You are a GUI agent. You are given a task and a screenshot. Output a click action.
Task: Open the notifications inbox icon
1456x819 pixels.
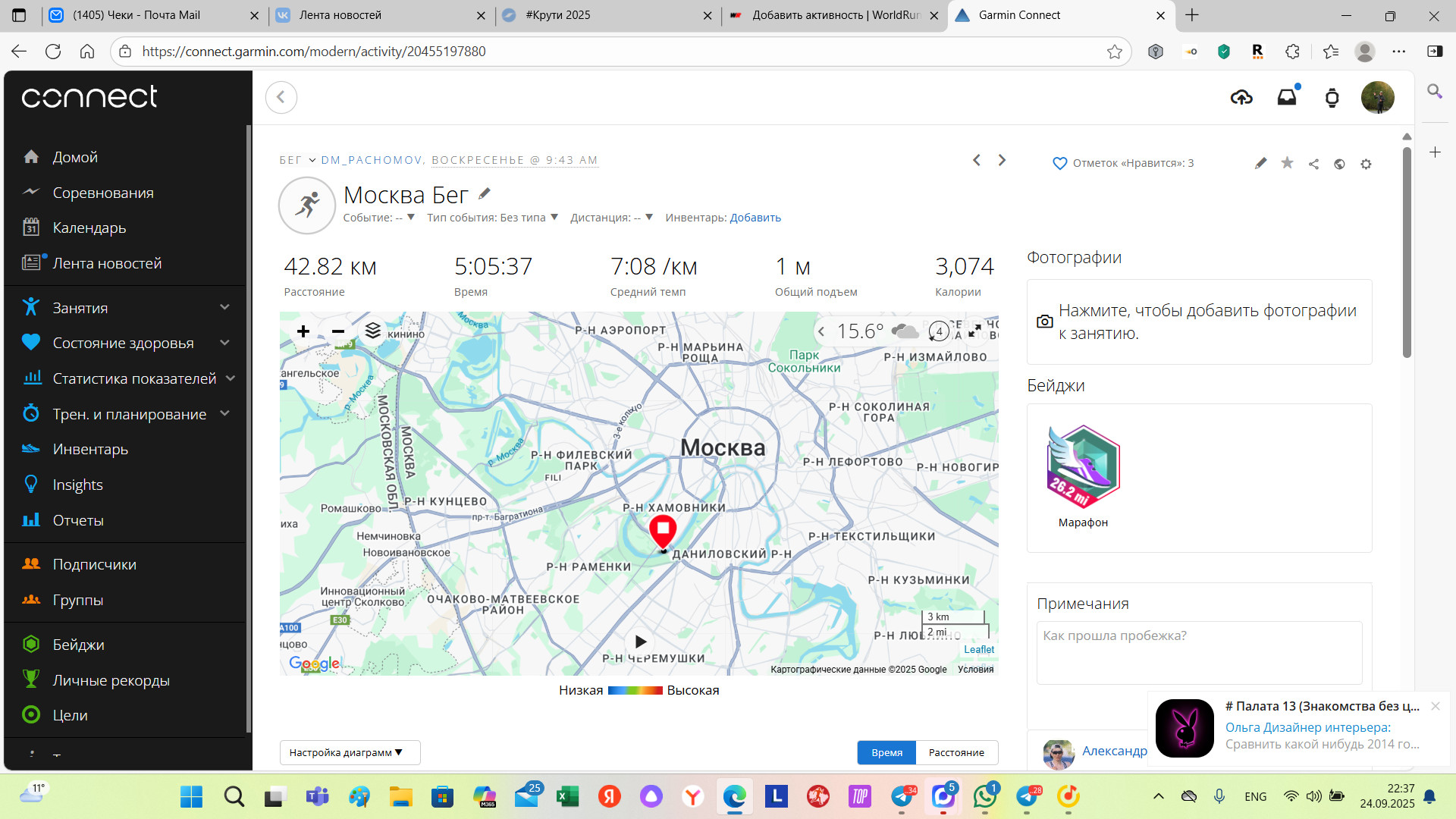click(1288, 96)
